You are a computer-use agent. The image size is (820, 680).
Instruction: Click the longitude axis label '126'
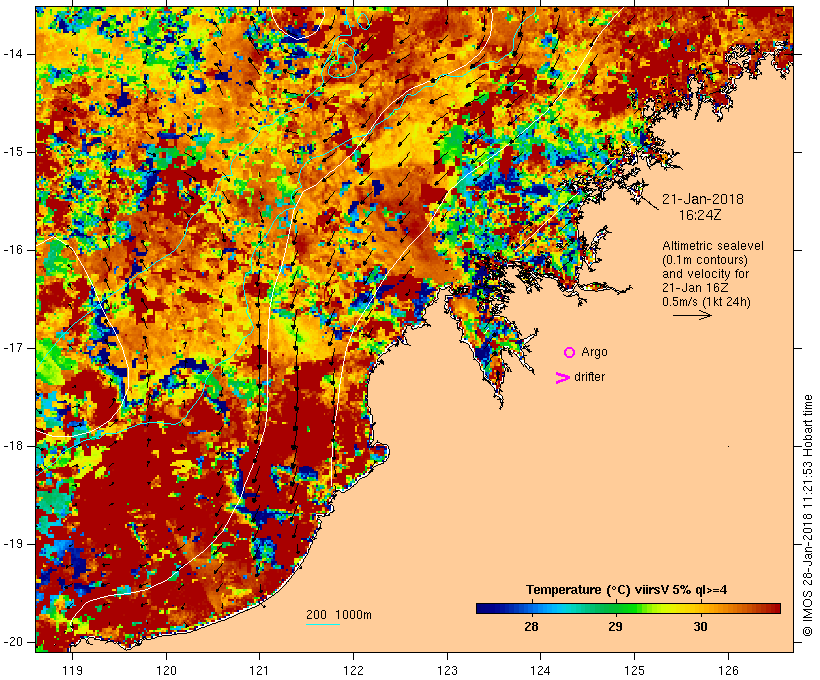(728, 670)
